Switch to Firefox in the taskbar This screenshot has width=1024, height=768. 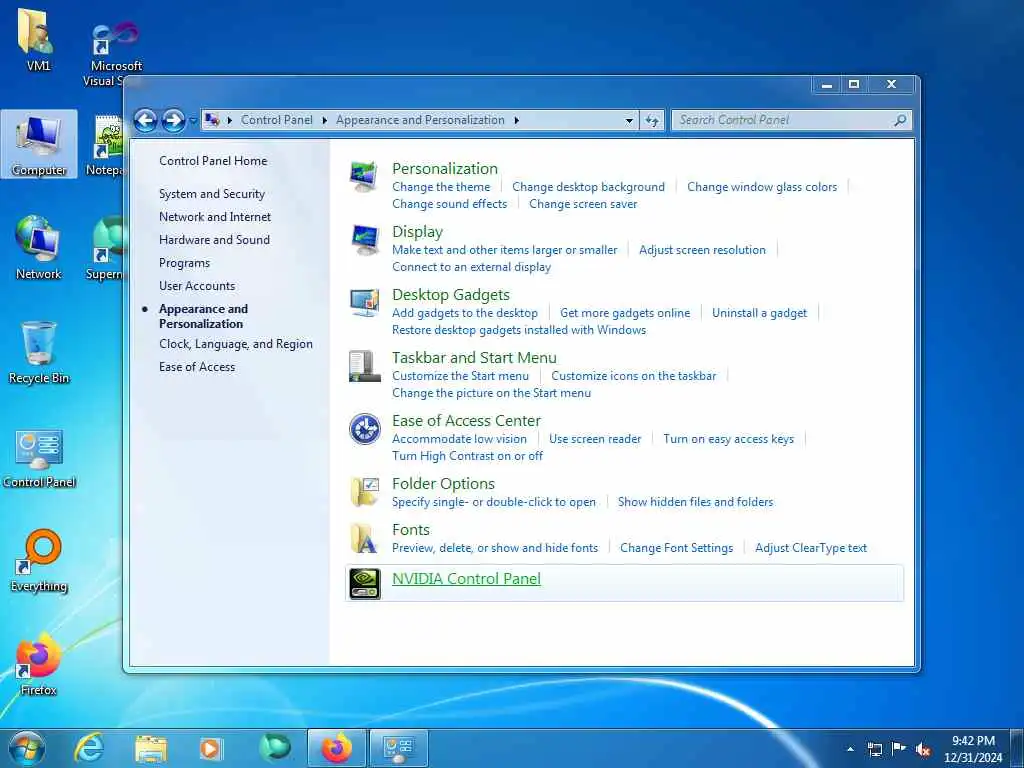click(x=337, y=748)
